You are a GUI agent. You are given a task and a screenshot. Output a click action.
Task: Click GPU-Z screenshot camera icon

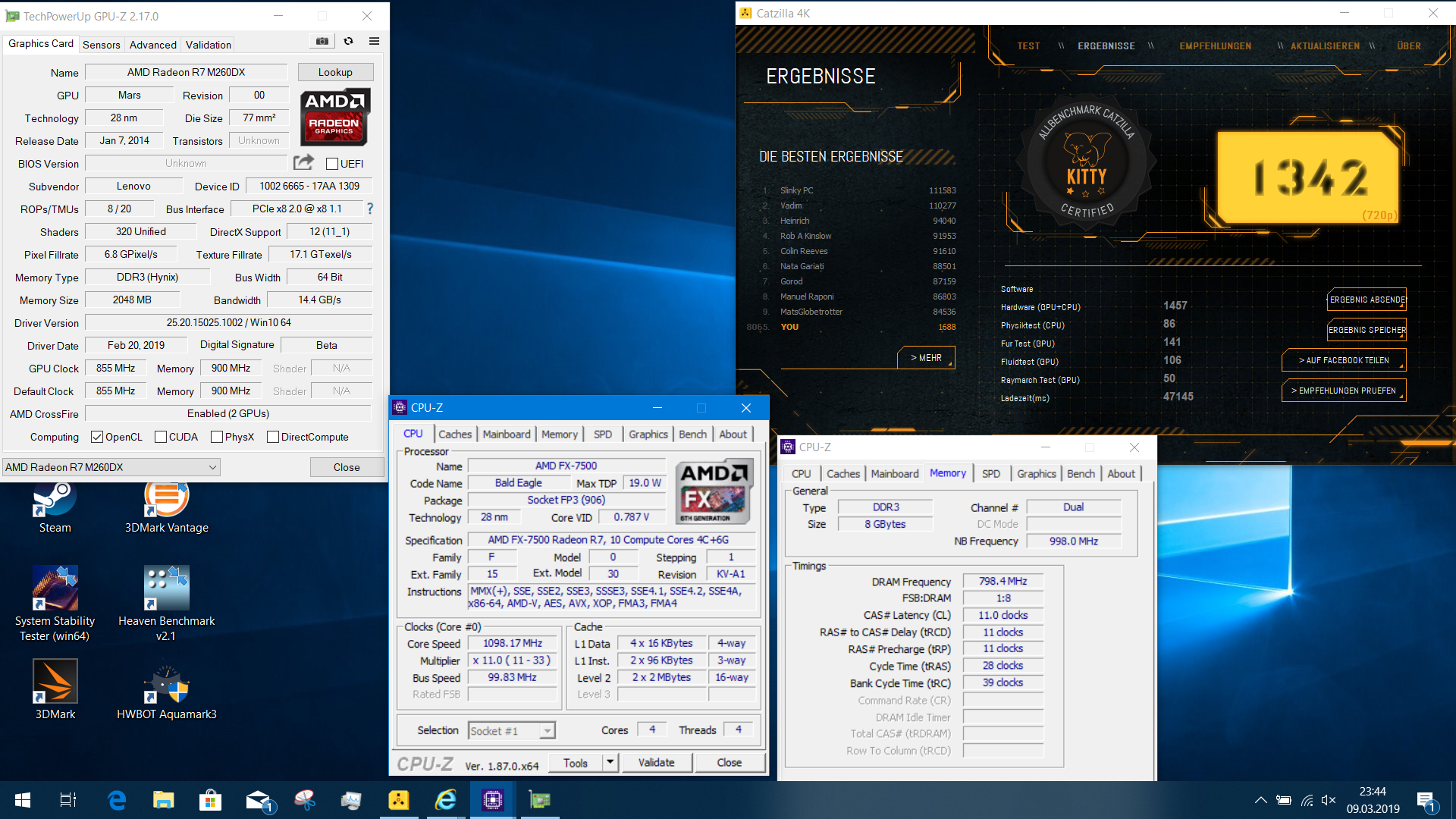click(322, 42)
